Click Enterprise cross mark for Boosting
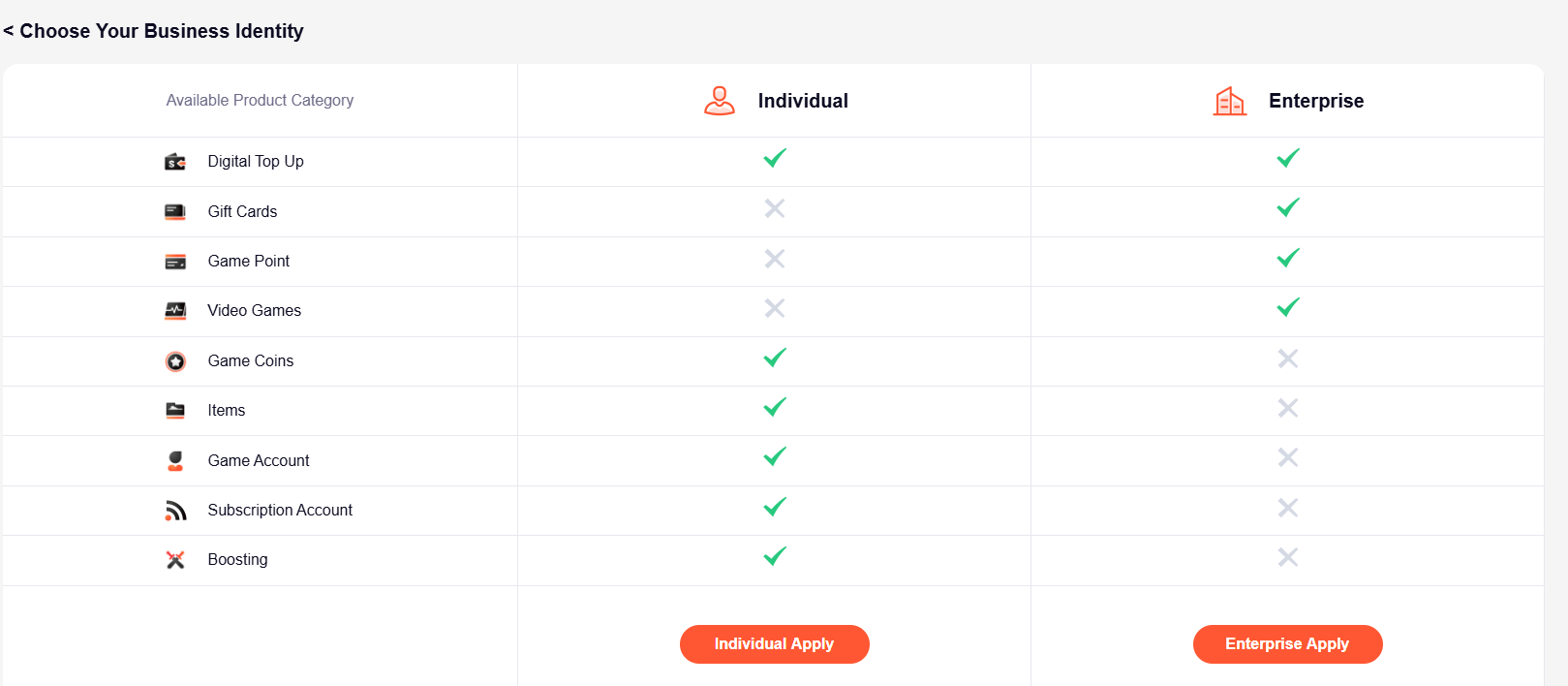 tap(1288, 557)
